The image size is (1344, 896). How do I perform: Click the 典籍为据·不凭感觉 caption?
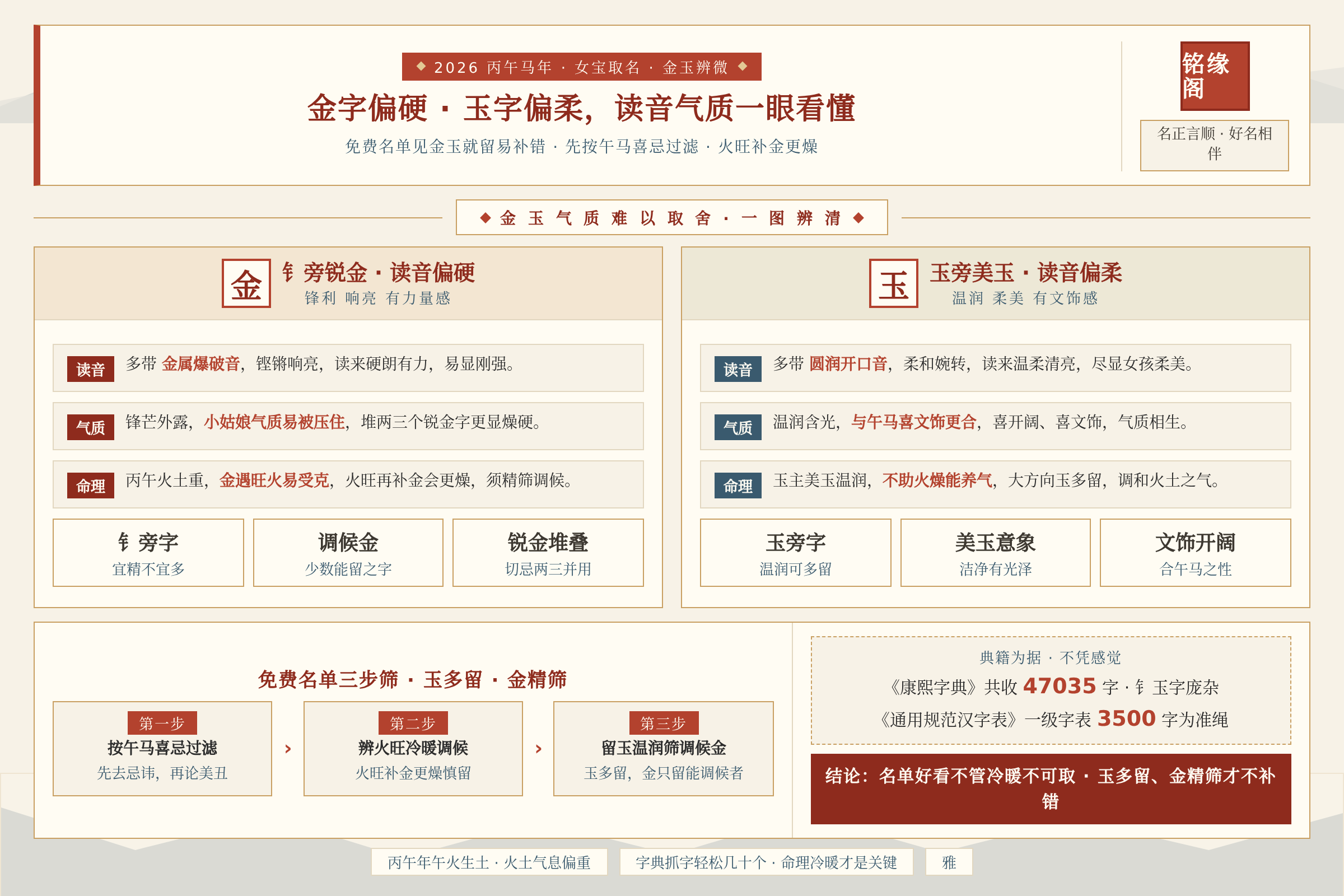1051,657
